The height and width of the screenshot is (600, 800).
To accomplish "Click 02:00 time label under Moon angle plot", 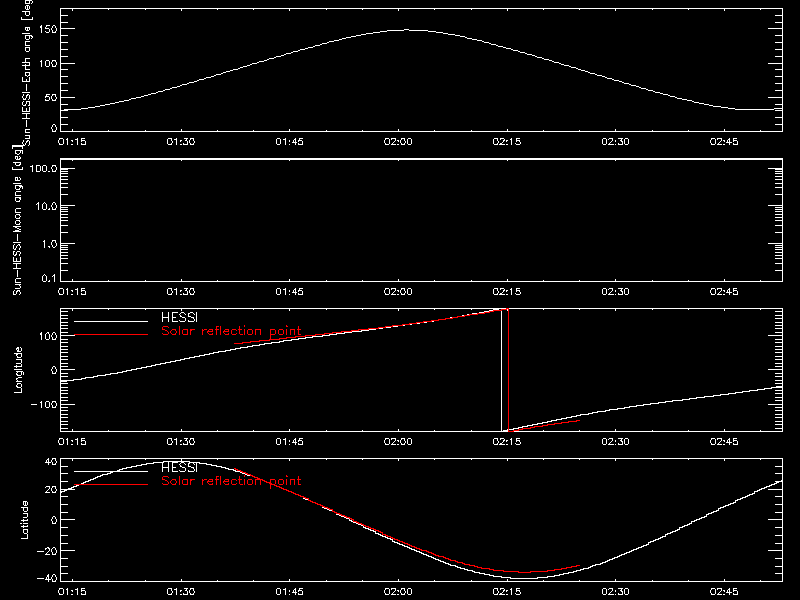I will pyautogui.click(x=398, y=291).
